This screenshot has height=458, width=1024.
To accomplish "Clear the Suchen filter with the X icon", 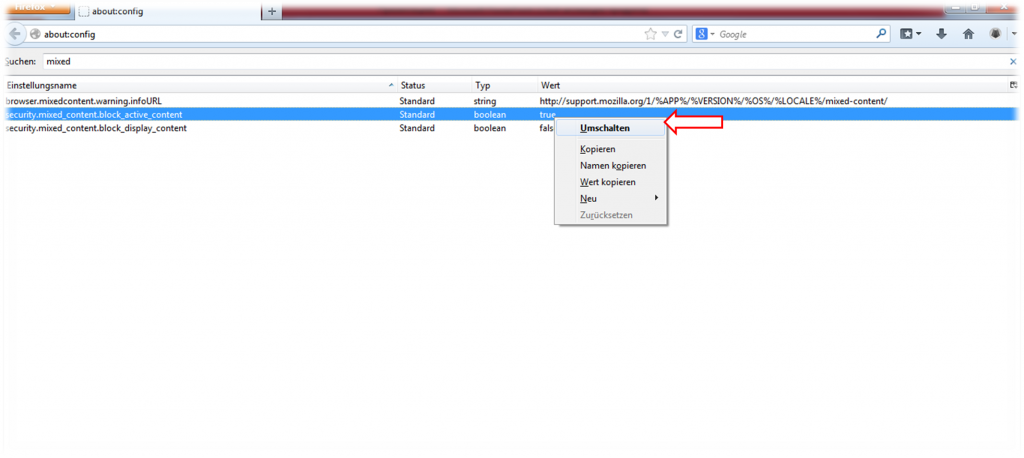I will [1012, 62].
